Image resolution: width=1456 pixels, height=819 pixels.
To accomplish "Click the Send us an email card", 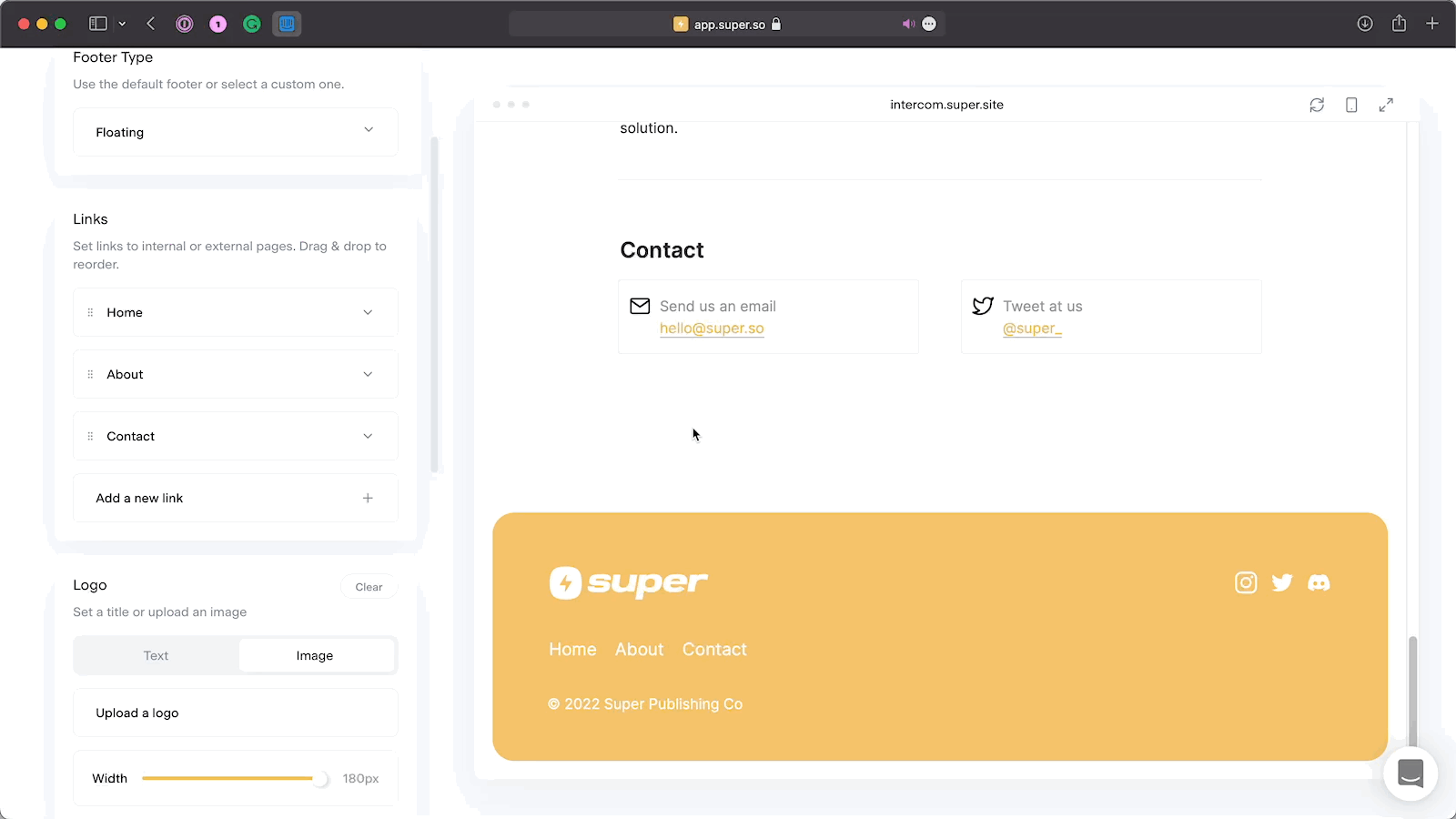I will 768,317.
